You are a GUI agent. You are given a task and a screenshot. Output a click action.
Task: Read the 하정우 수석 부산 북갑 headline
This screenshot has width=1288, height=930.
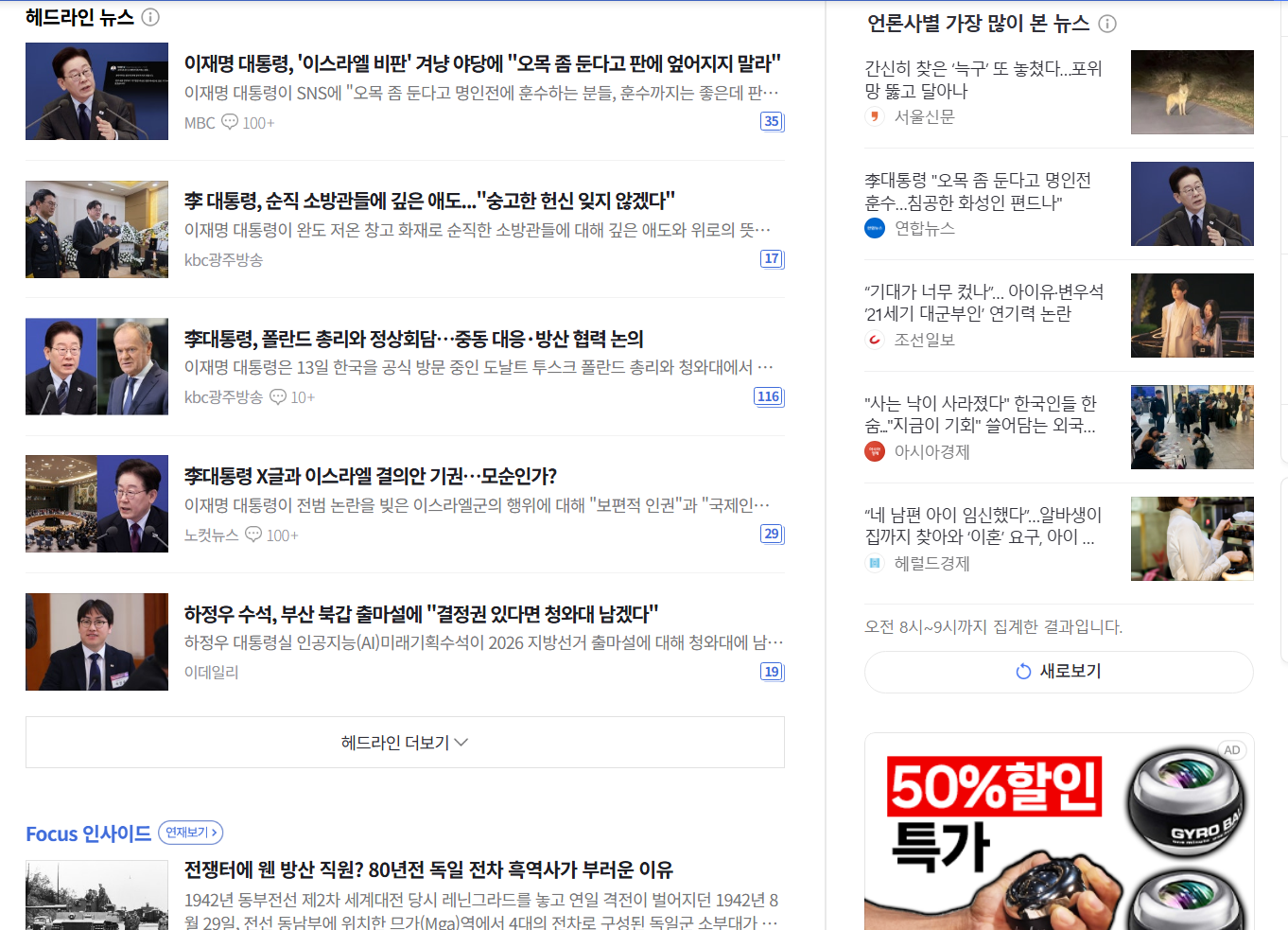(421, 614)
